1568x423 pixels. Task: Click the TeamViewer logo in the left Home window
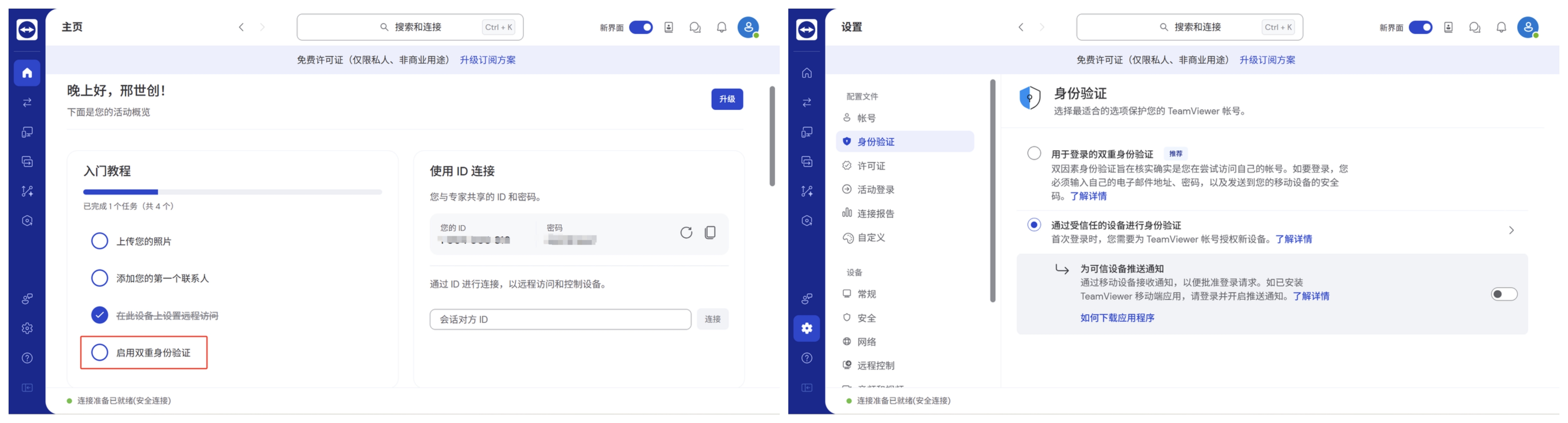click(x=27, y=29)
